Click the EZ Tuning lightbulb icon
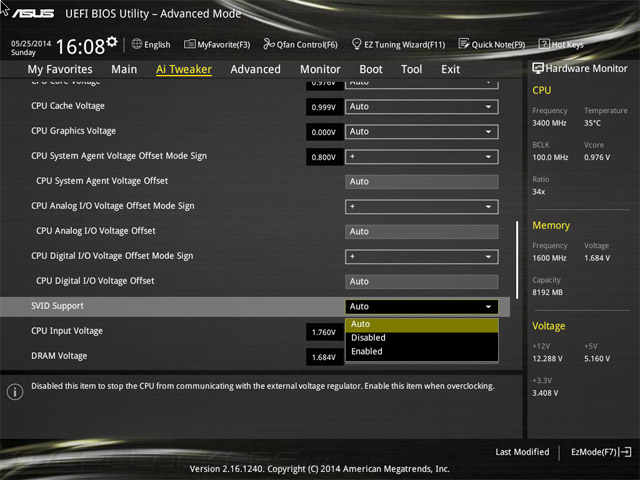The height and width of the screenshot is (480, 640). pyautogui.click(x=356, y=44)
